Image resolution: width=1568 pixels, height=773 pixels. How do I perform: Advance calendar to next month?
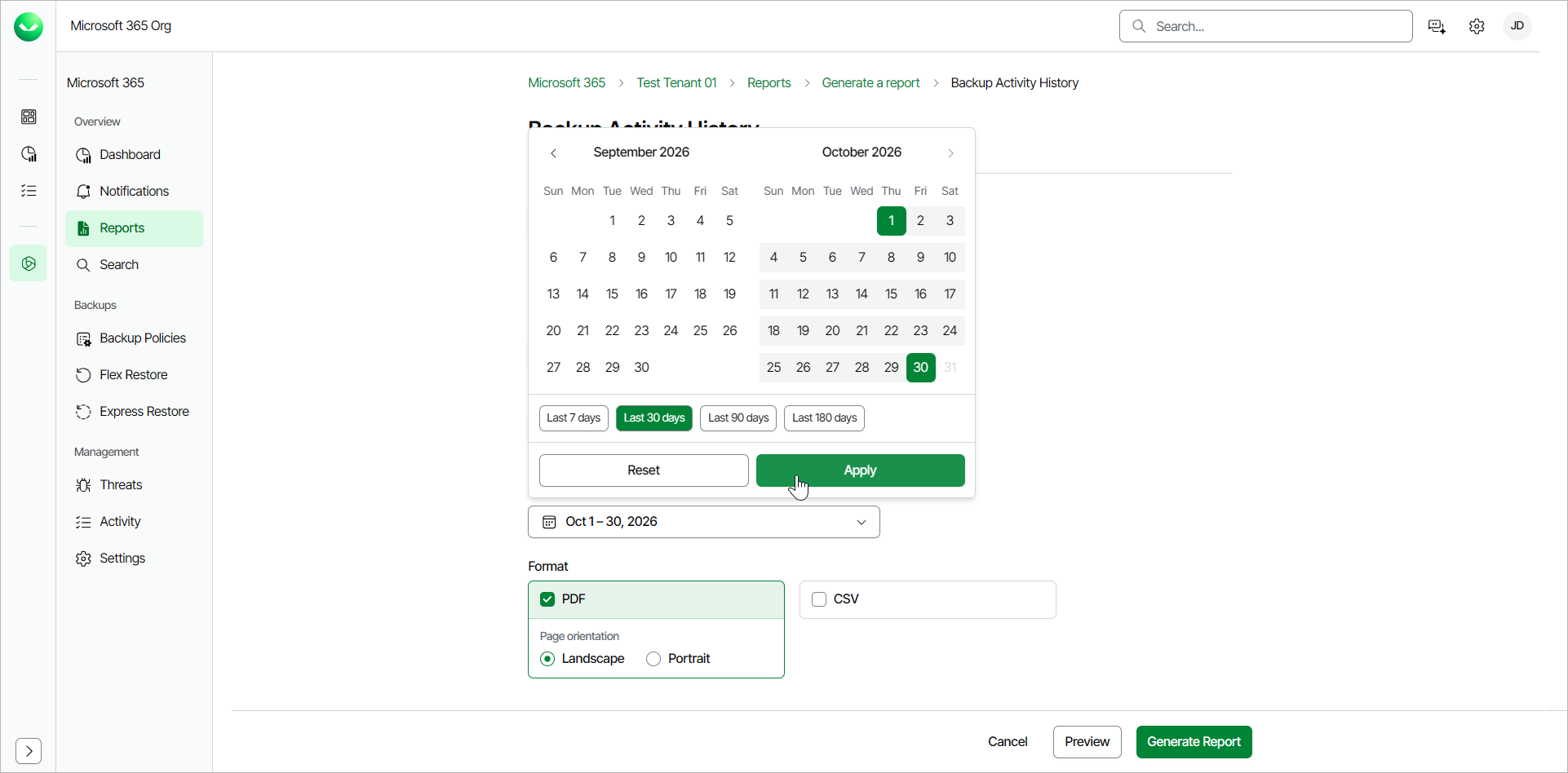coord(950,153)
